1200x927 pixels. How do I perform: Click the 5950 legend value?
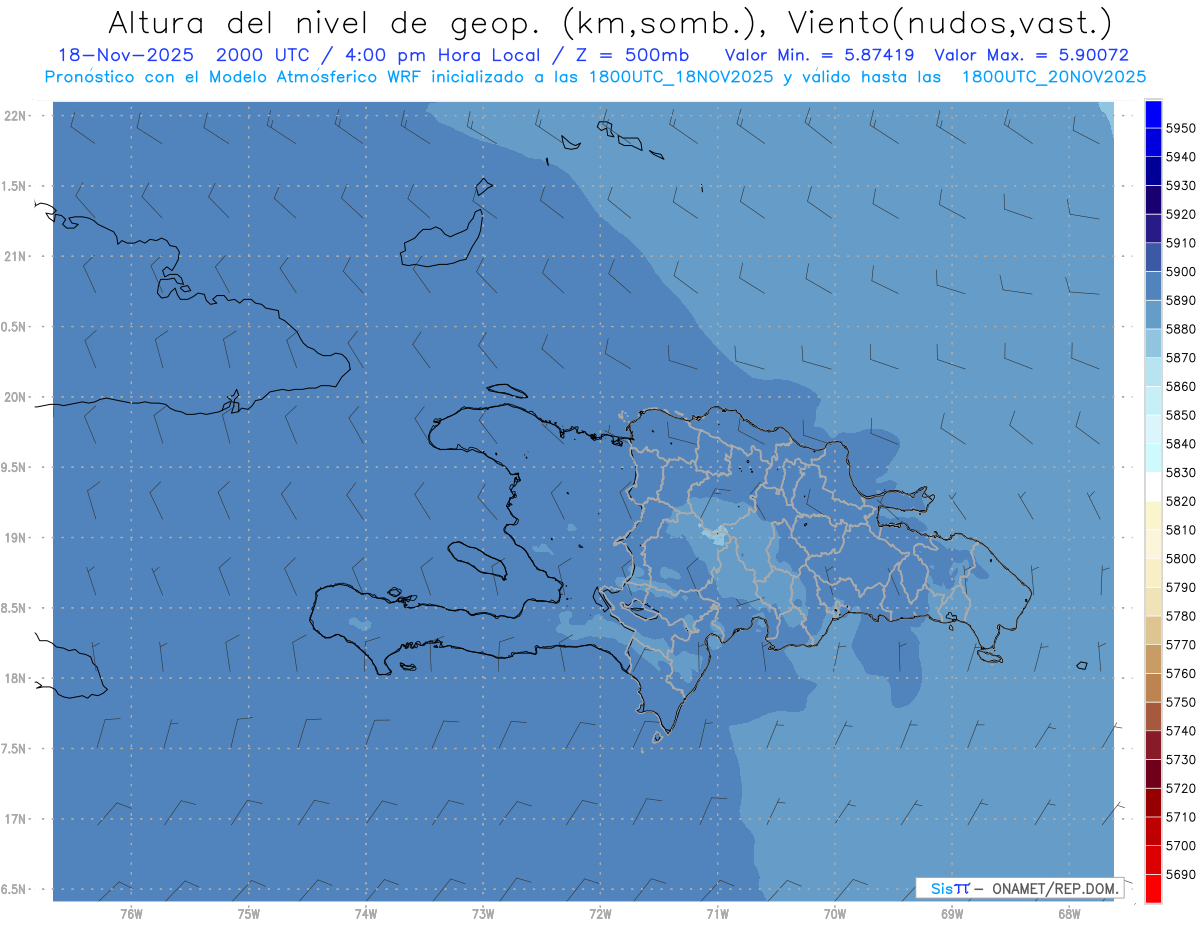click(1180, 128)
